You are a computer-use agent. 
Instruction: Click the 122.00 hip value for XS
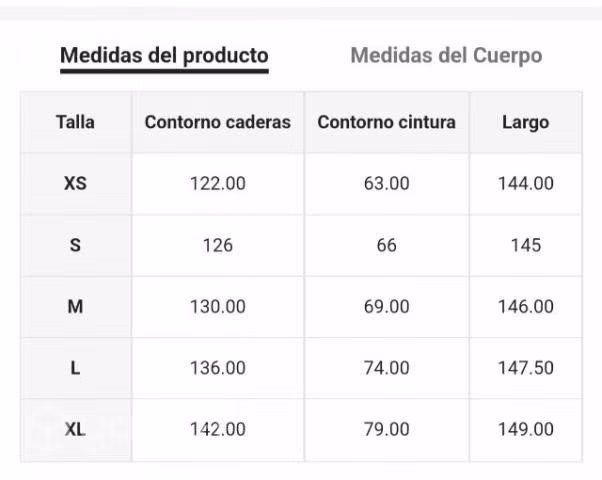(x=218, y=184)
